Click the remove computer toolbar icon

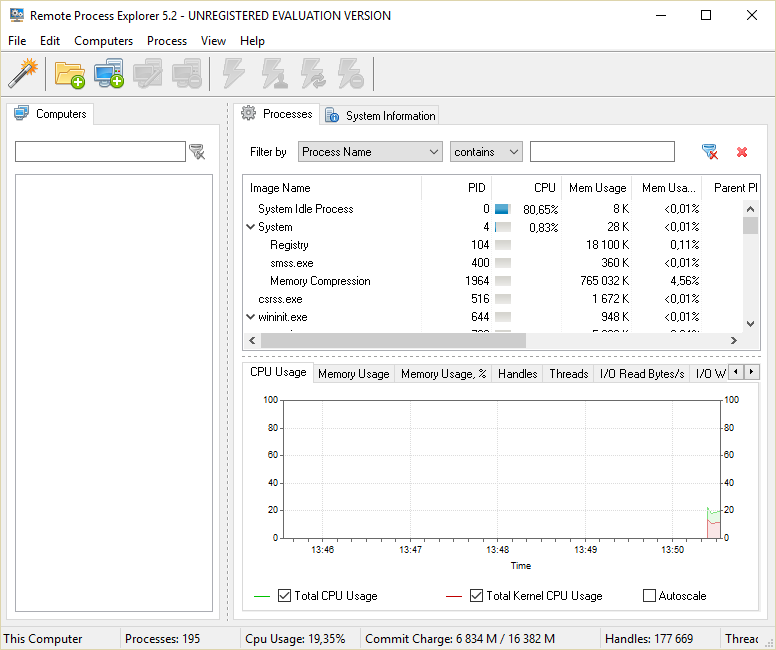(x=187, y=74)
